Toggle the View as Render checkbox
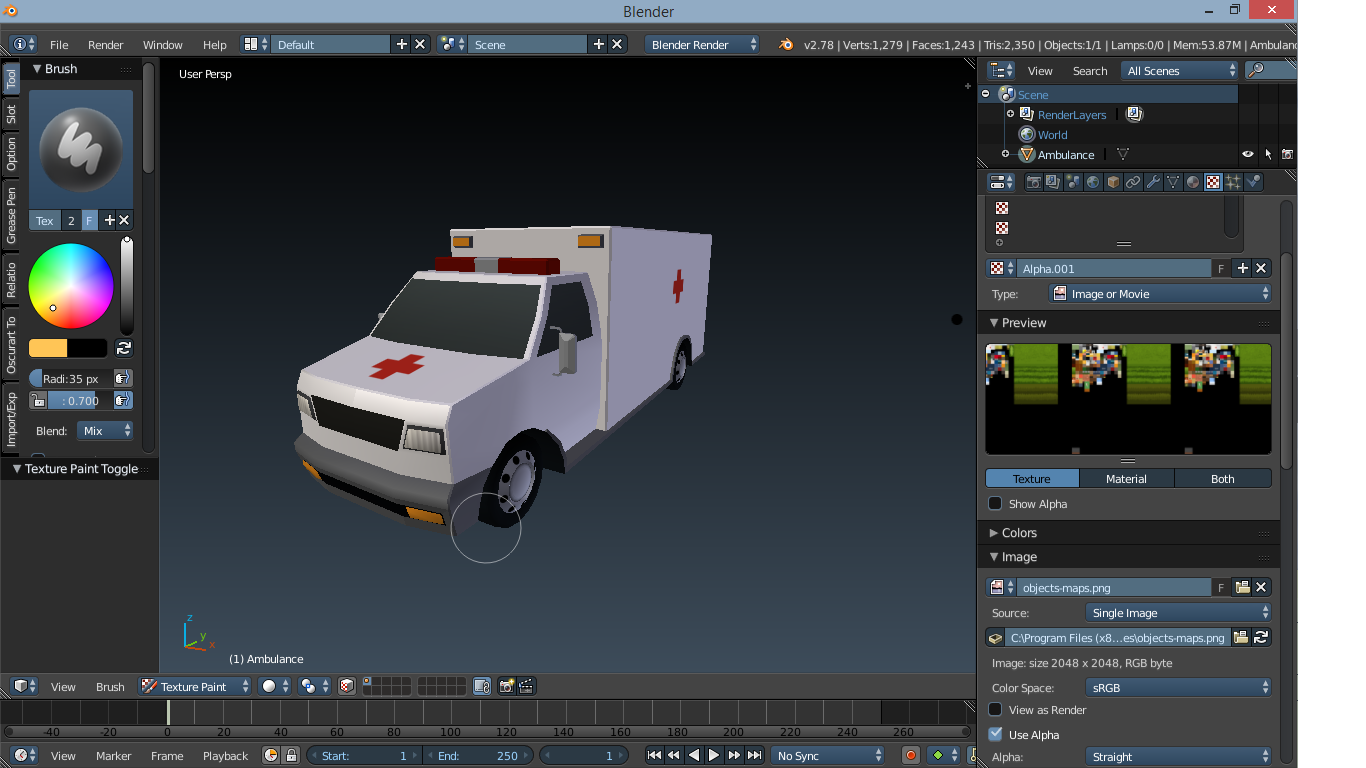1366x768 pixels. coord(995,710)
